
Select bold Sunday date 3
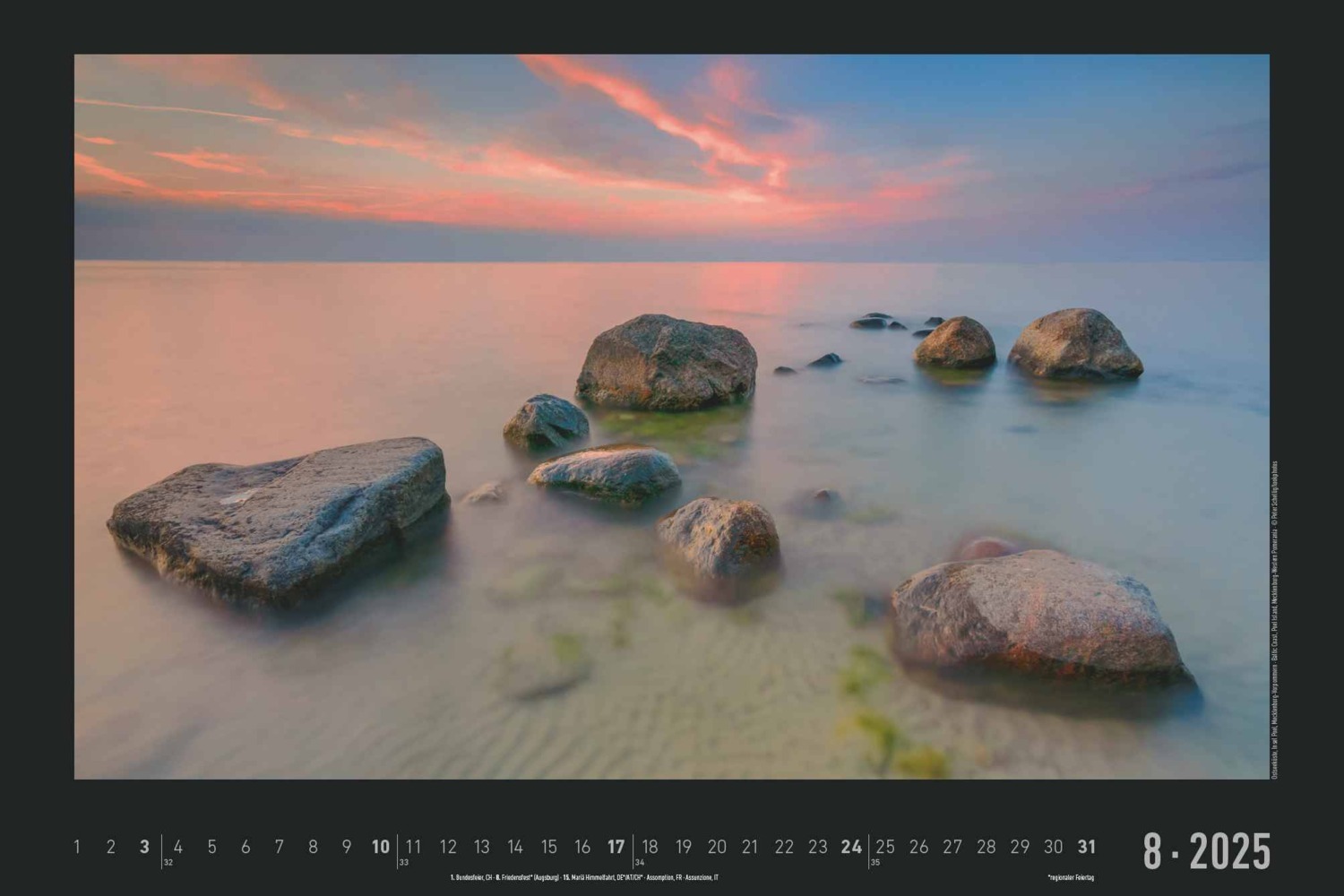(144, 847)
